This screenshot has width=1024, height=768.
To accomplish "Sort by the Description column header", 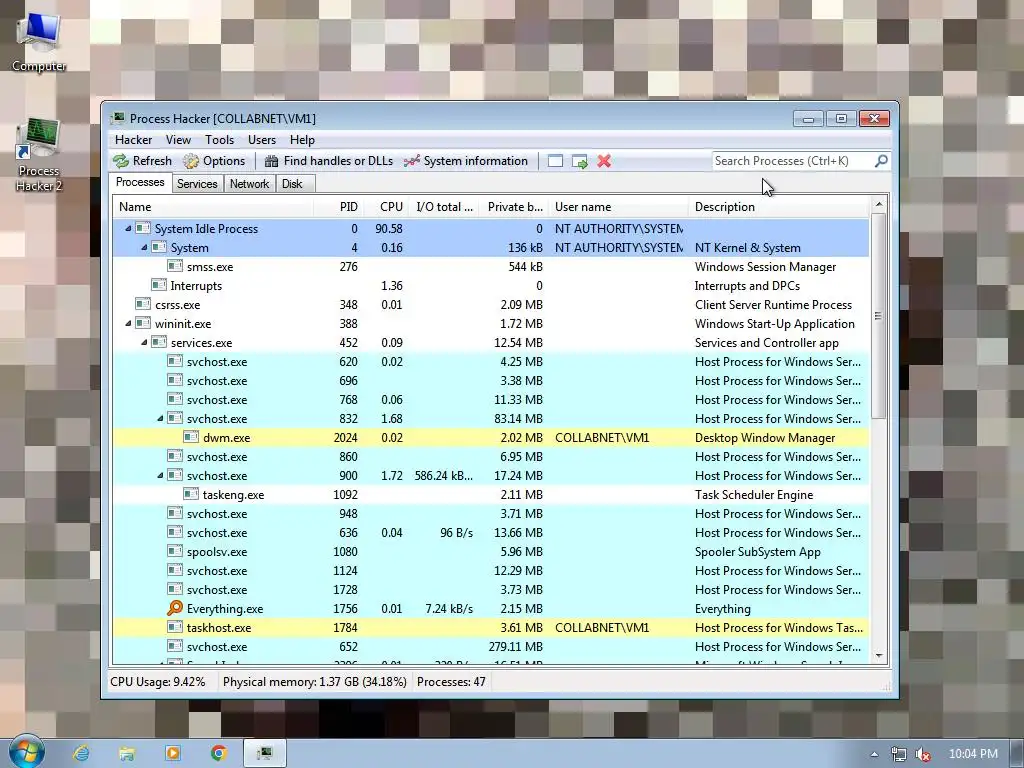I will pos(779,207).
